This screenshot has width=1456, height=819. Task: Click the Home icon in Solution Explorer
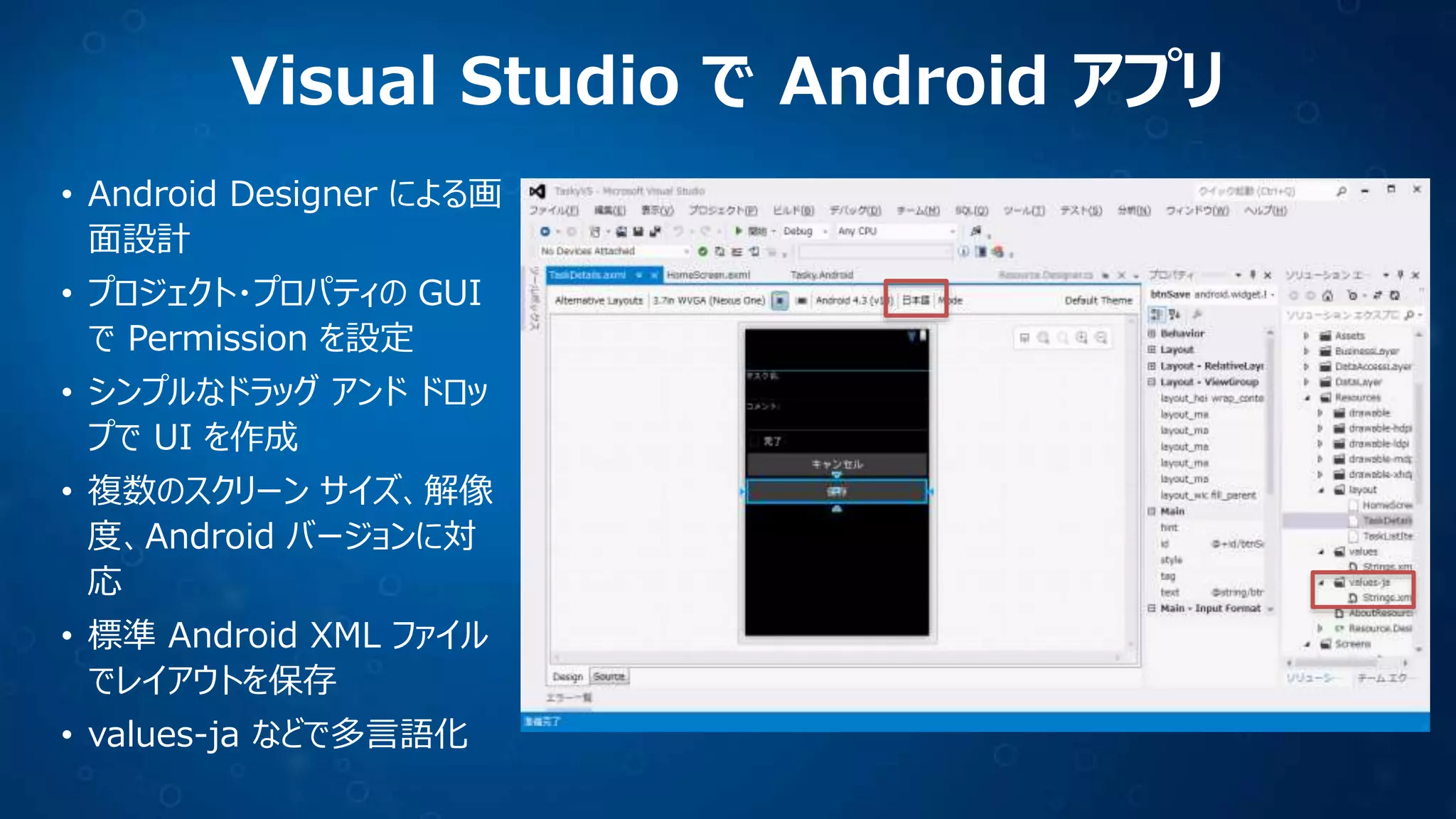point(1327,295)
